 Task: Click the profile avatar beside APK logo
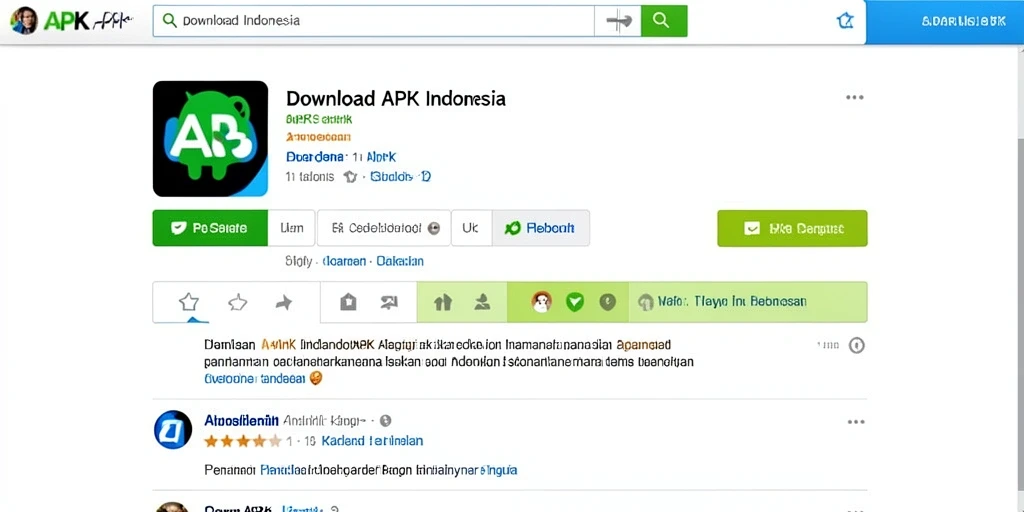(x=24, y=21)
